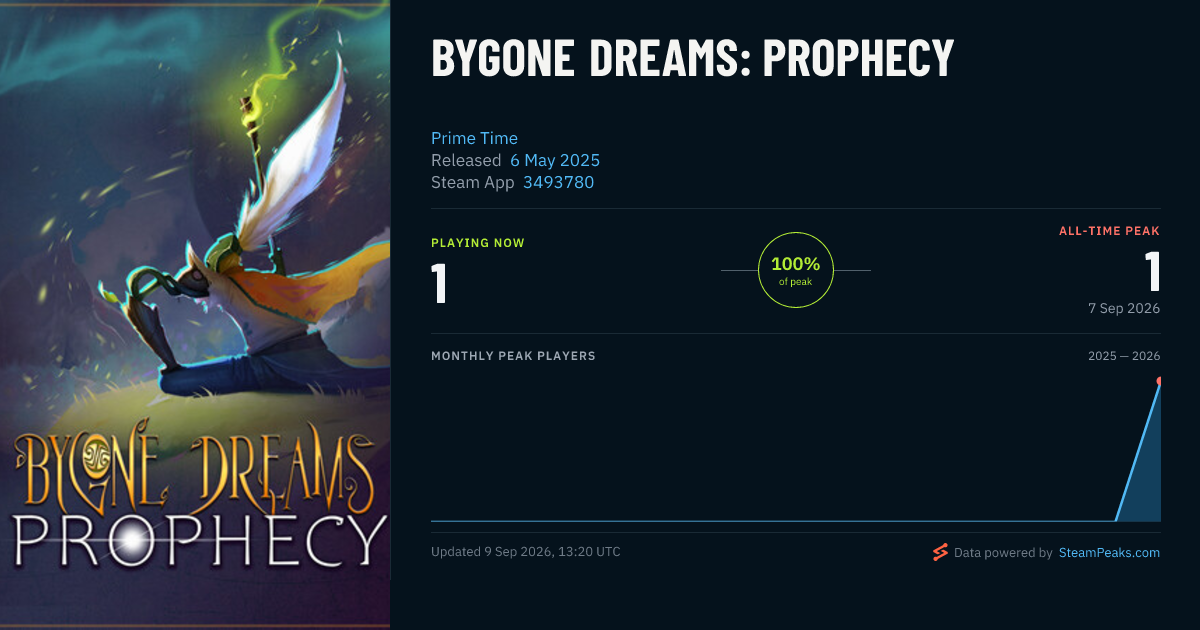Click the Playing Now count
The image size is (1200, 630).
(439, 283)
